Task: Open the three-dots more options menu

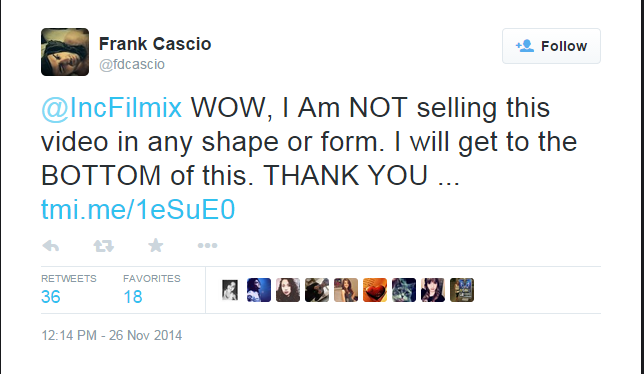Action: click(207, 246)
